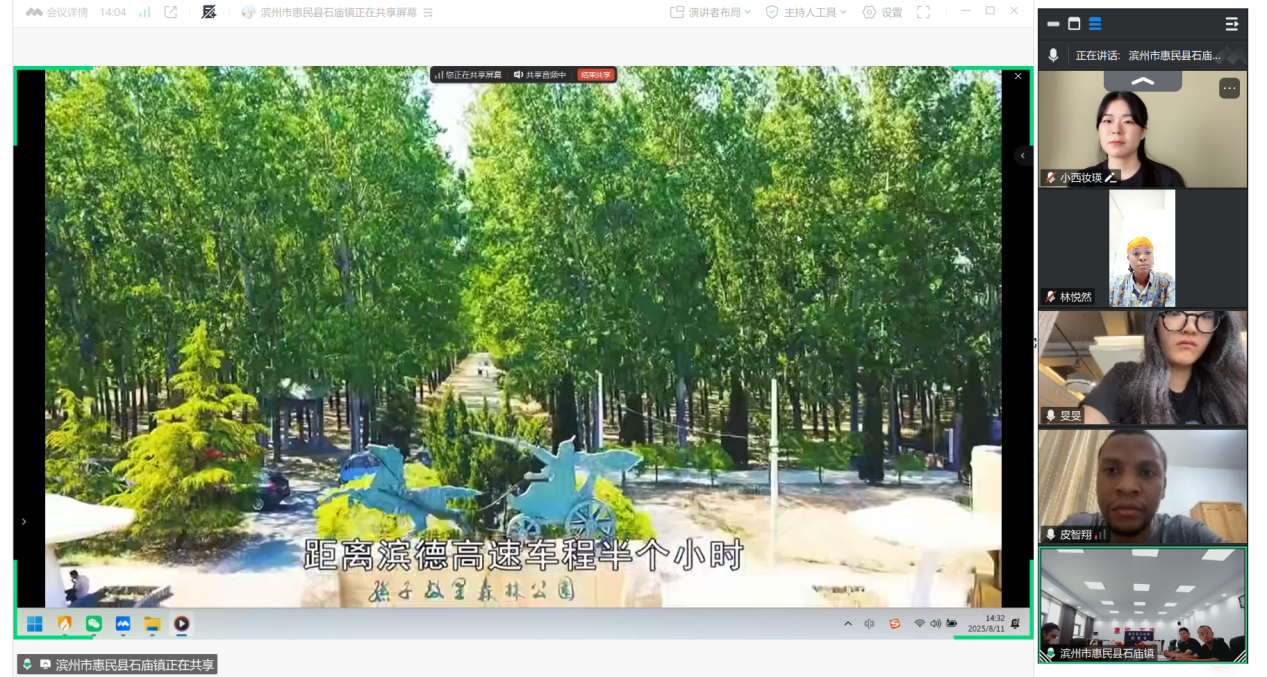Expand left side panel with arrow
The image size is (1267, 677).
point(24,521)
